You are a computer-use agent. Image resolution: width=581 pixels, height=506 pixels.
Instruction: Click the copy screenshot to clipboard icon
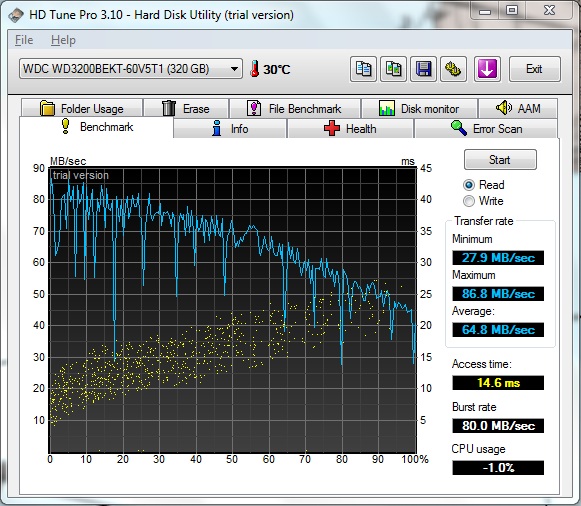coord(394,69)
